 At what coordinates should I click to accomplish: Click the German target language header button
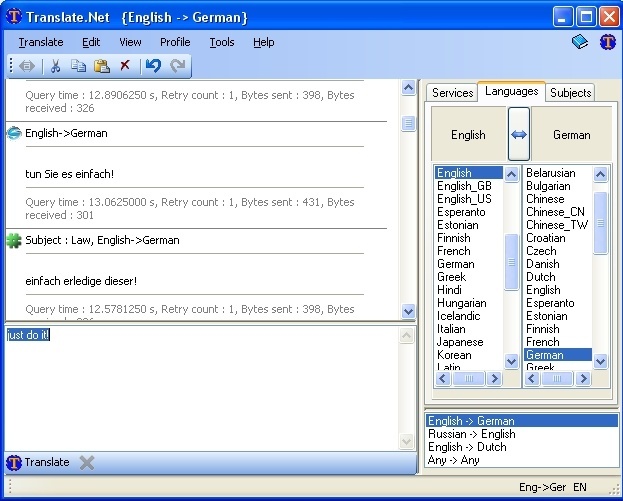571,134
